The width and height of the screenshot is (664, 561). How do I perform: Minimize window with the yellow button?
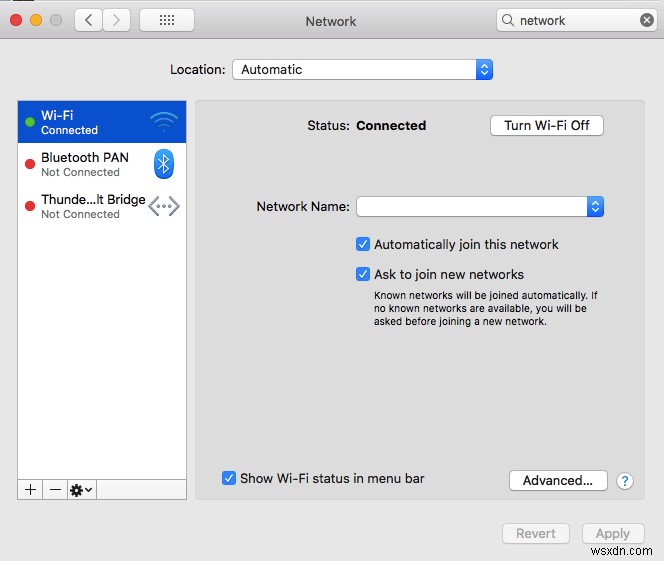point(36,20)
